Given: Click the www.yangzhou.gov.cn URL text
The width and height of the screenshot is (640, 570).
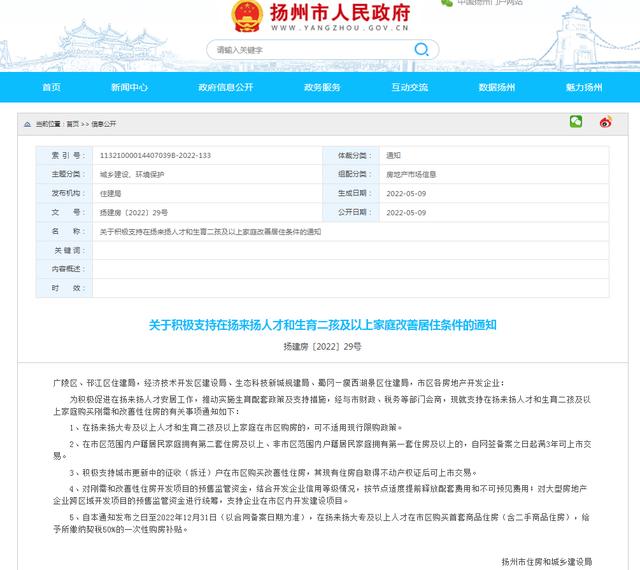Looking at the screenshot, I should 340,28.
